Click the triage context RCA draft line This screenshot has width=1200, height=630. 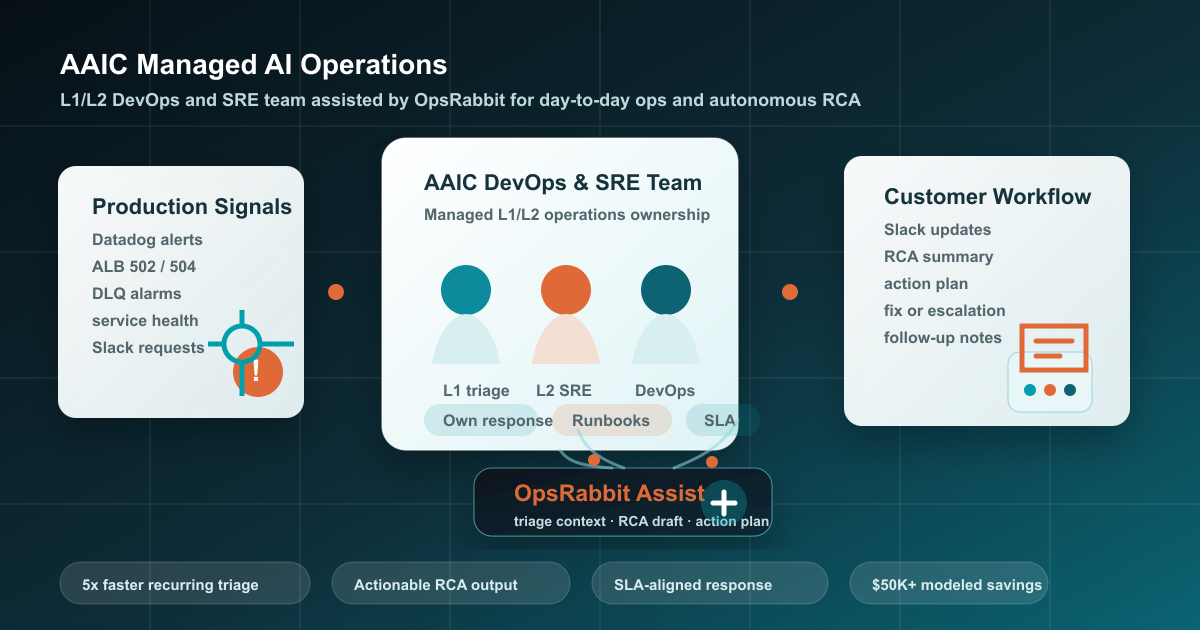click(641, 521)
